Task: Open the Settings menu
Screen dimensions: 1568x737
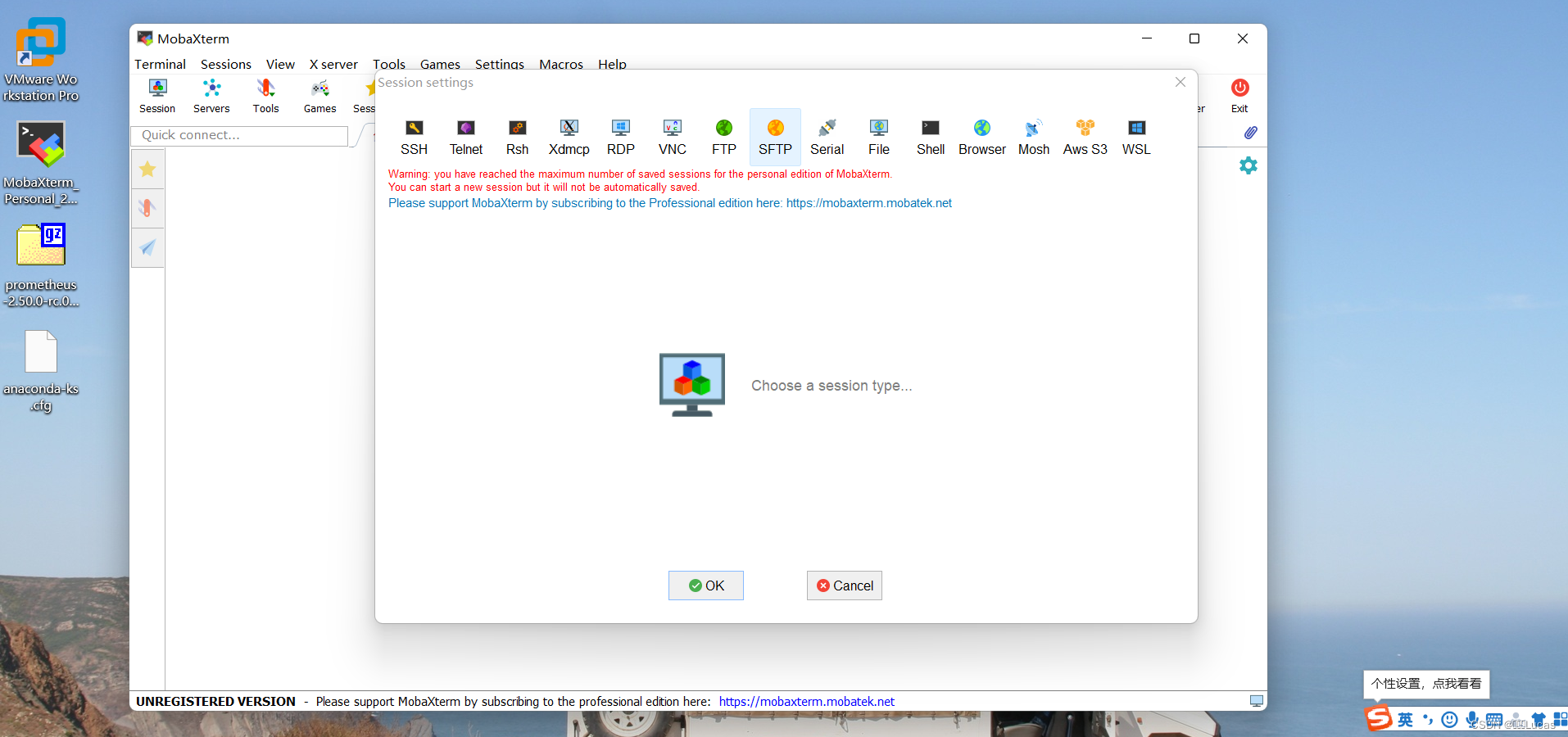Action: pyautogui.click(x=500, y=64)
